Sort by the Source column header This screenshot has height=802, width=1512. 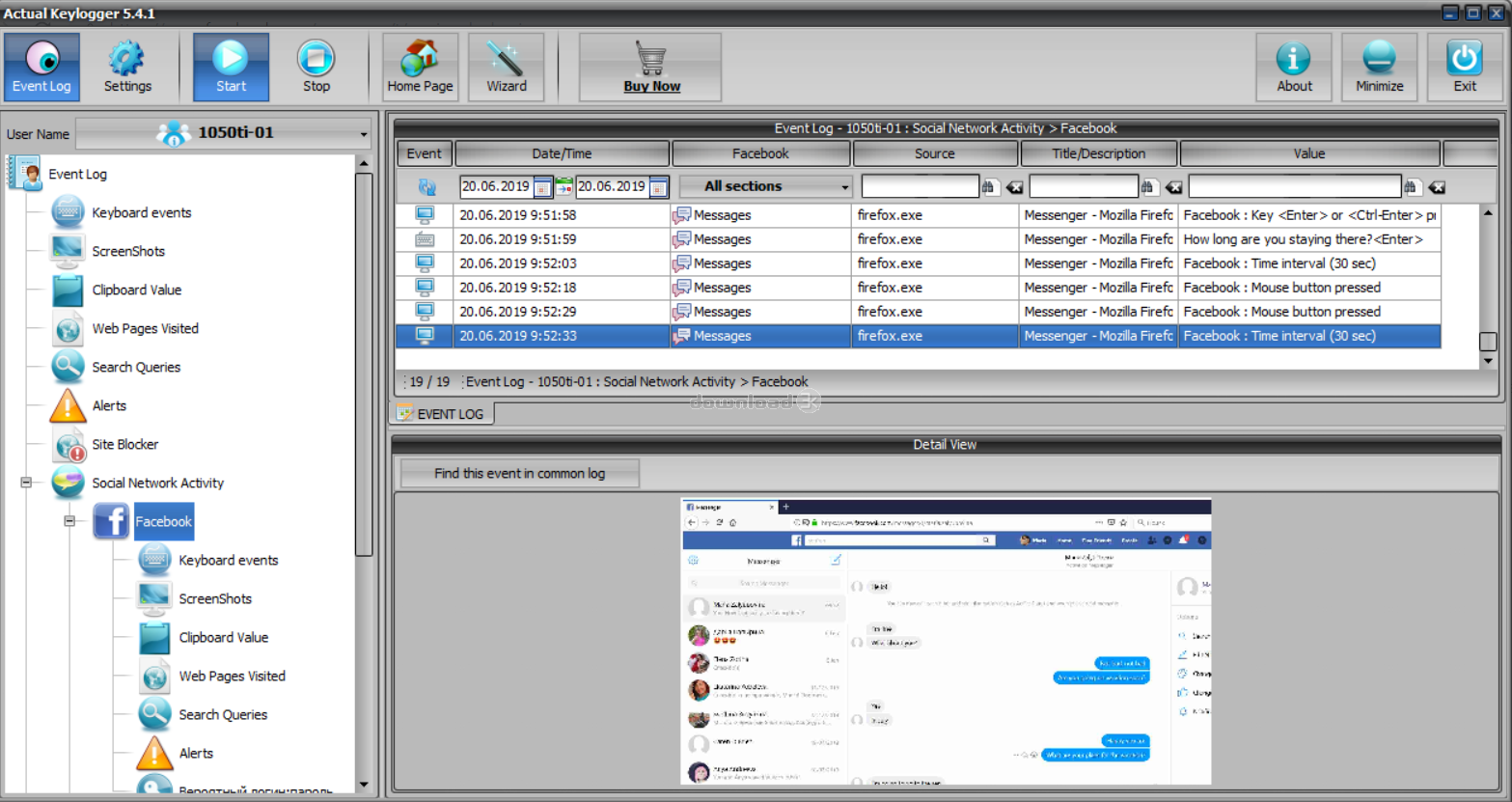tap(935, 153)
